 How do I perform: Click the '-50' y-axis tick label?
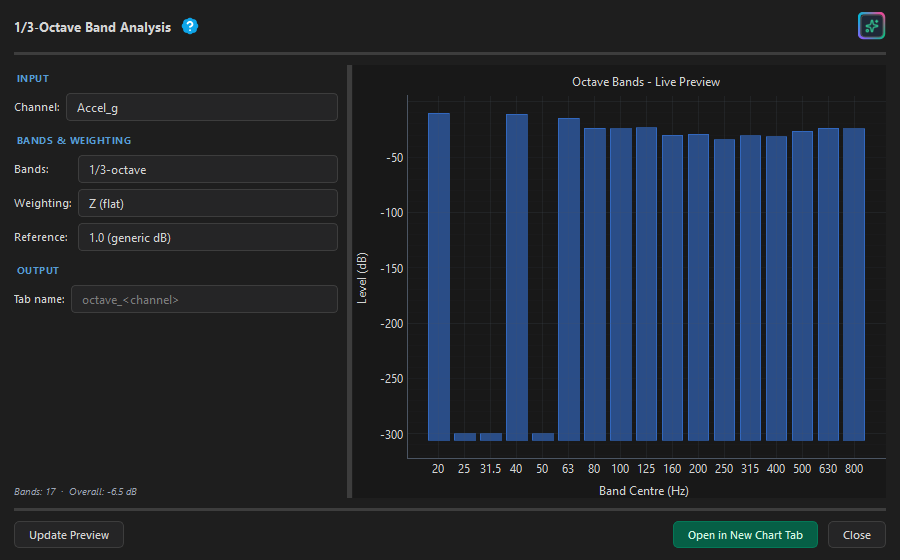click(394, 158)
